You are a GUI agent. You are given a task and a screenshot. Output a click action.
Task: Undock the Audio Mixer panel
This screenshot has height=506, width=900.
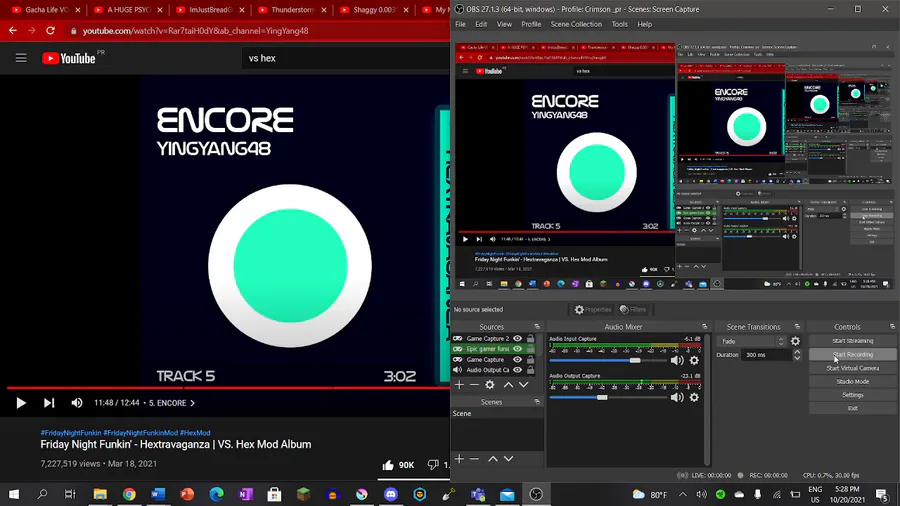705,327
